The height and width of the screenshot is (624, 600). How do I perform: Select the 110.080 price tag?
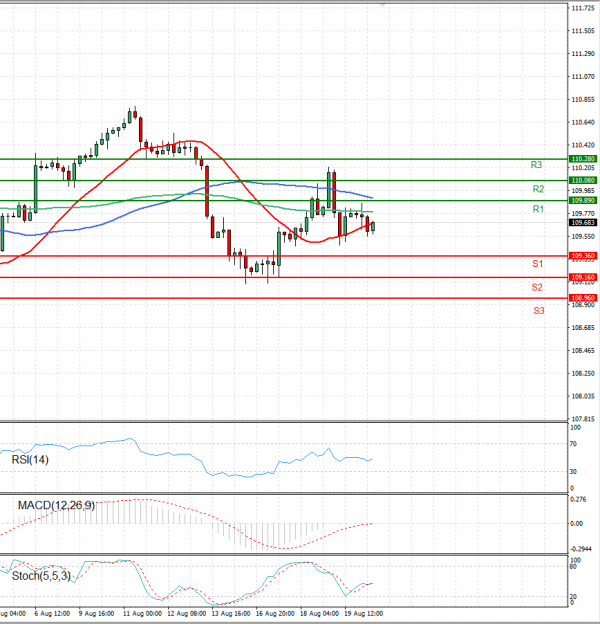[583, 180]
